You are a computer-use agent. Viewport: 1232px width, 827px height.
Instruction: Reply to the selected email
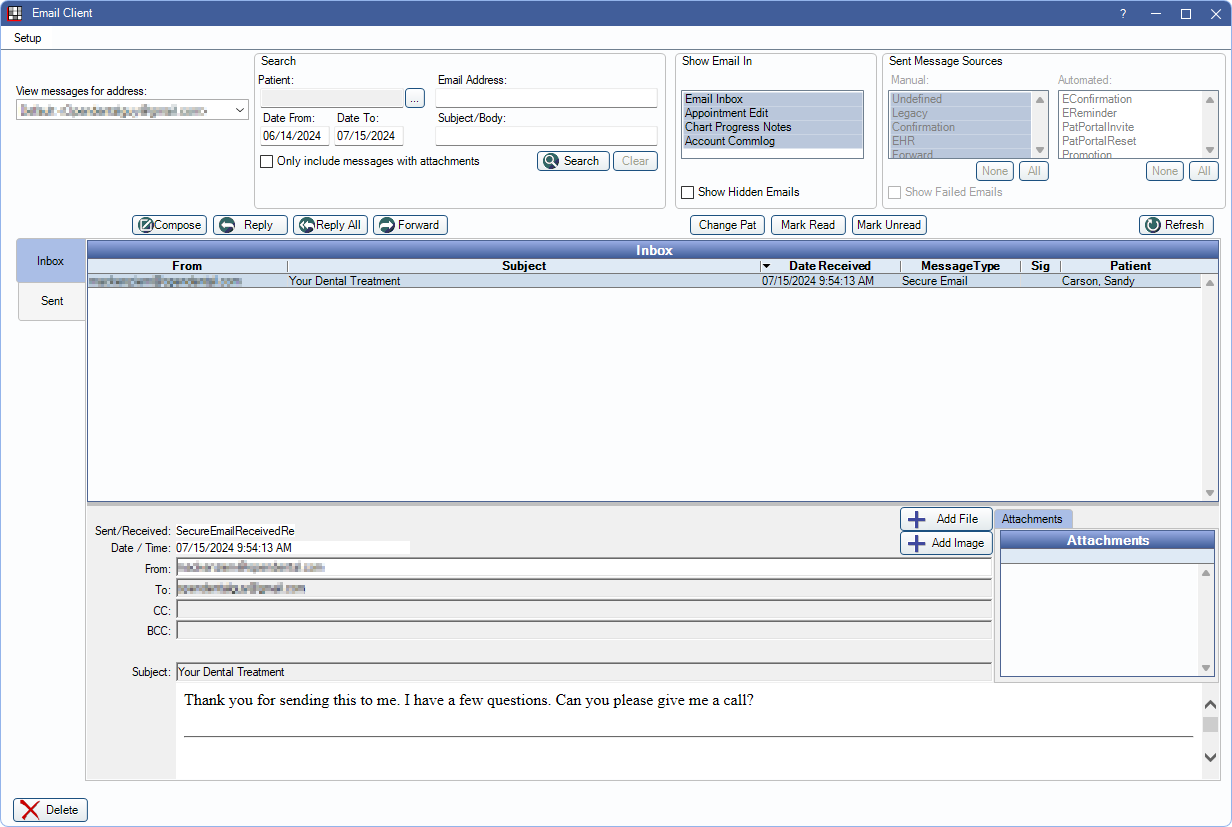pos(250,225)
